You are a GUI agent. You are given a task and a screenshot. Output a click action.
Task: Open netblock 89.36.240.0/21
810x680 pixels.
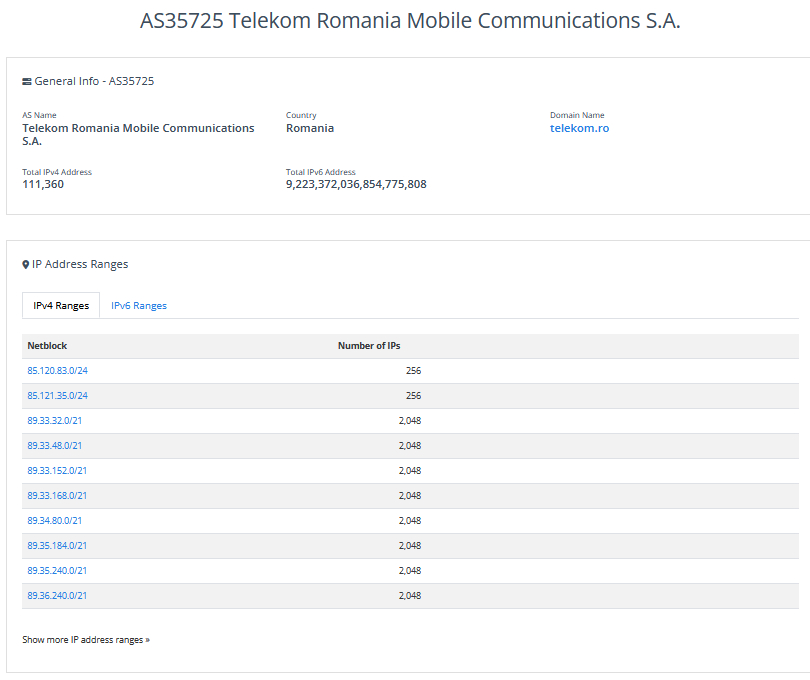click(x=57, y=596)
